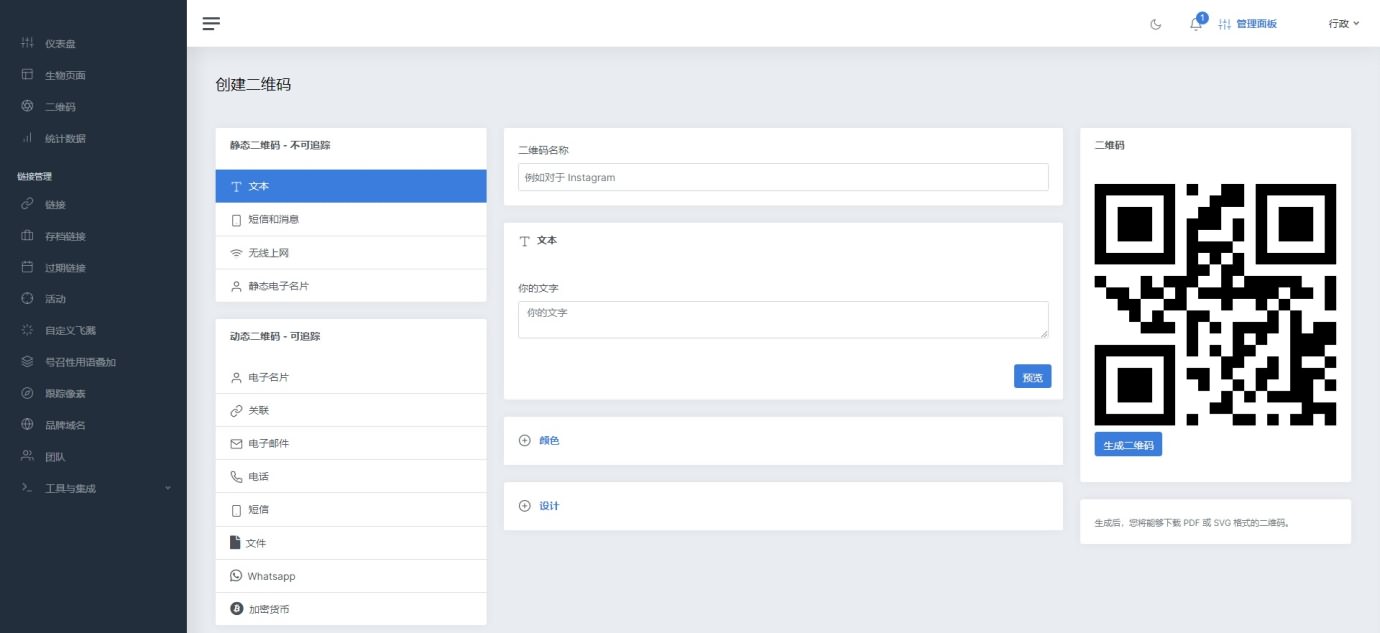The image size is (1380, 633).
Task: Click the 静态二维码 - 不可追踪 section header
Action: [280, 145]
